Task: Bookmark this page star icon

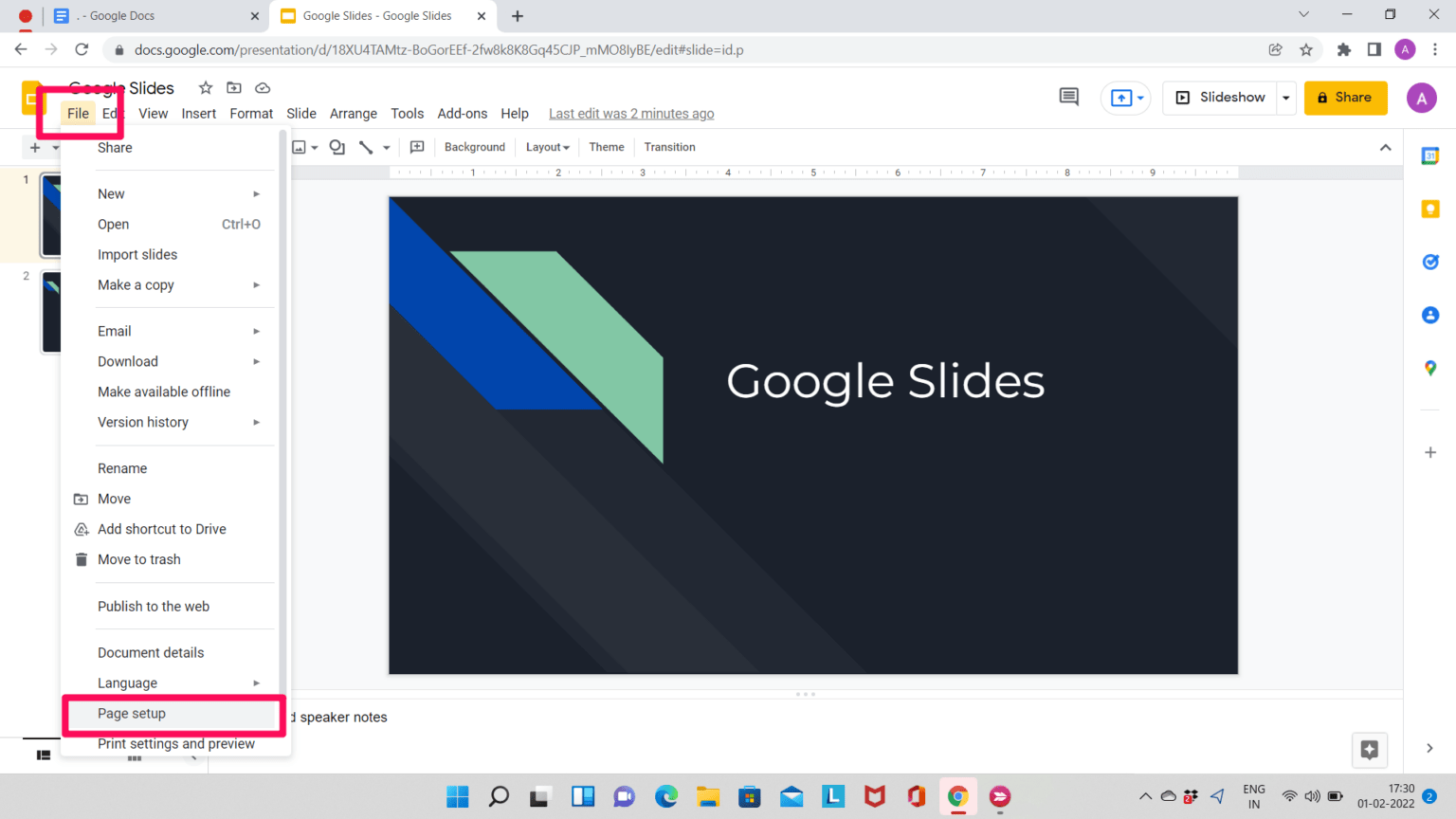Action: click(1306, 49)
